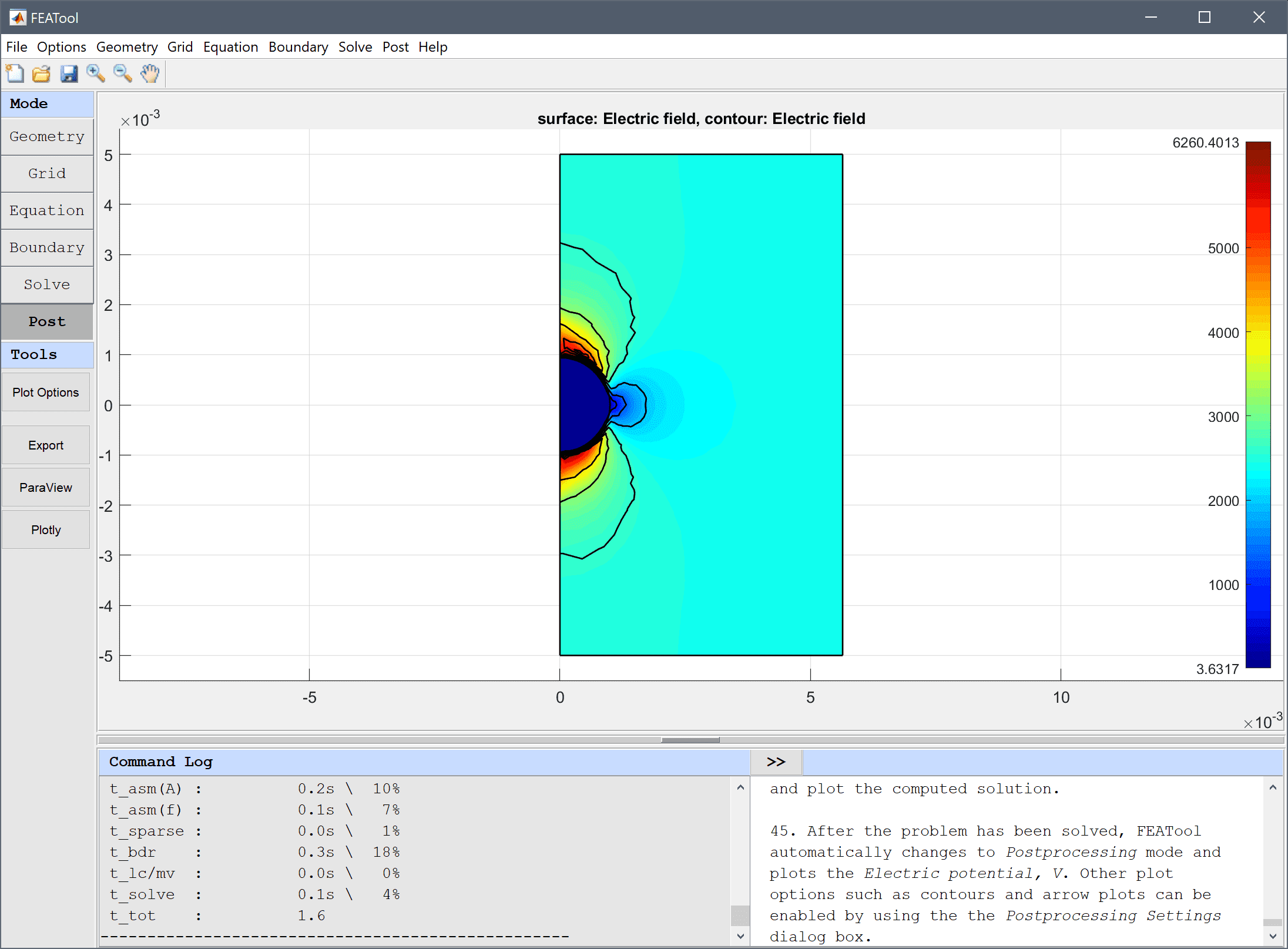Click the colorbar tick label 5000
Image resolution: width=1288 pixels, height=949 pixels.
tap(1223, 249)
